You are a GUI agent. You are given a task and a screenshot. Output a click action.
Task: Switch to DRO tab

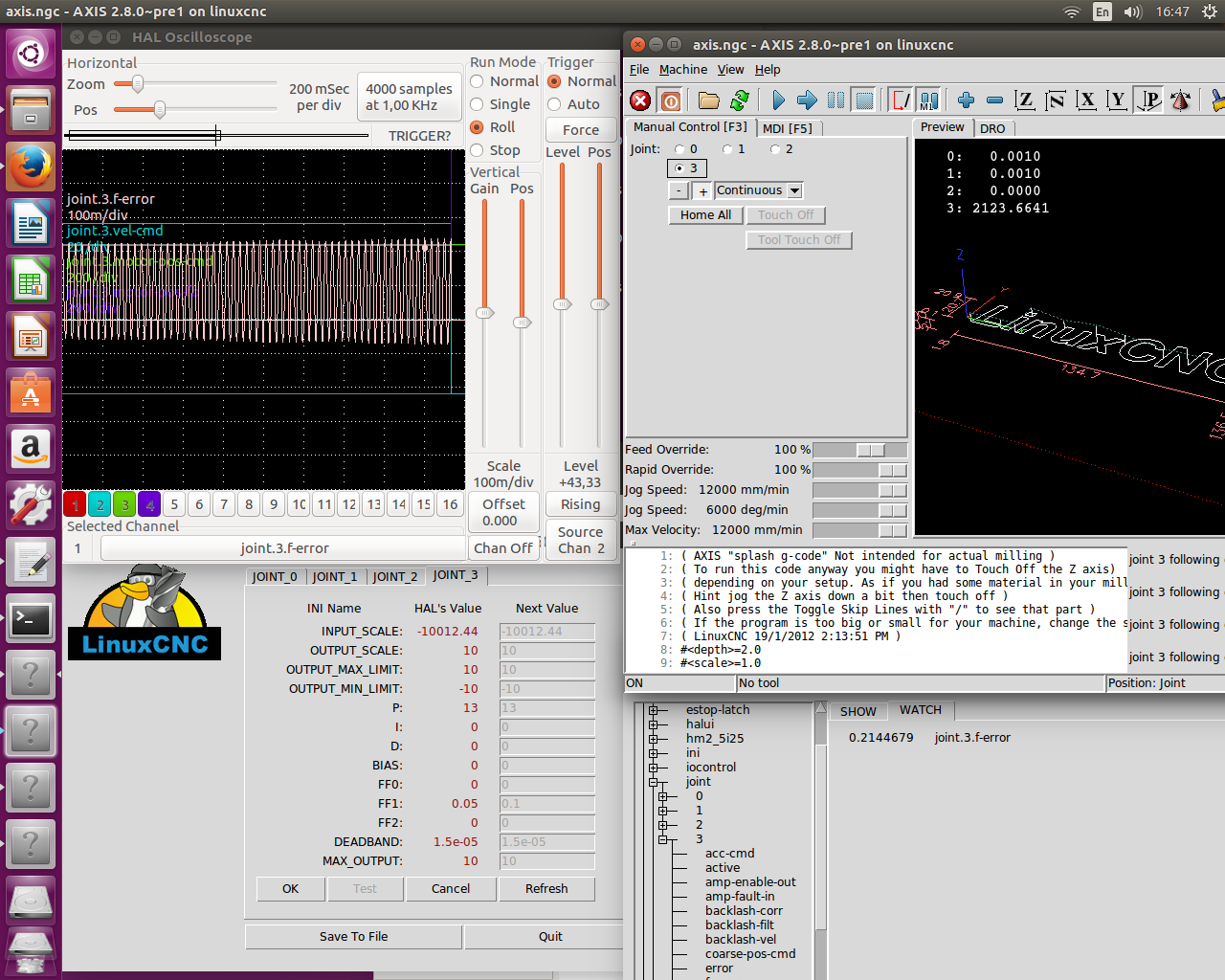tap(992, 128)
